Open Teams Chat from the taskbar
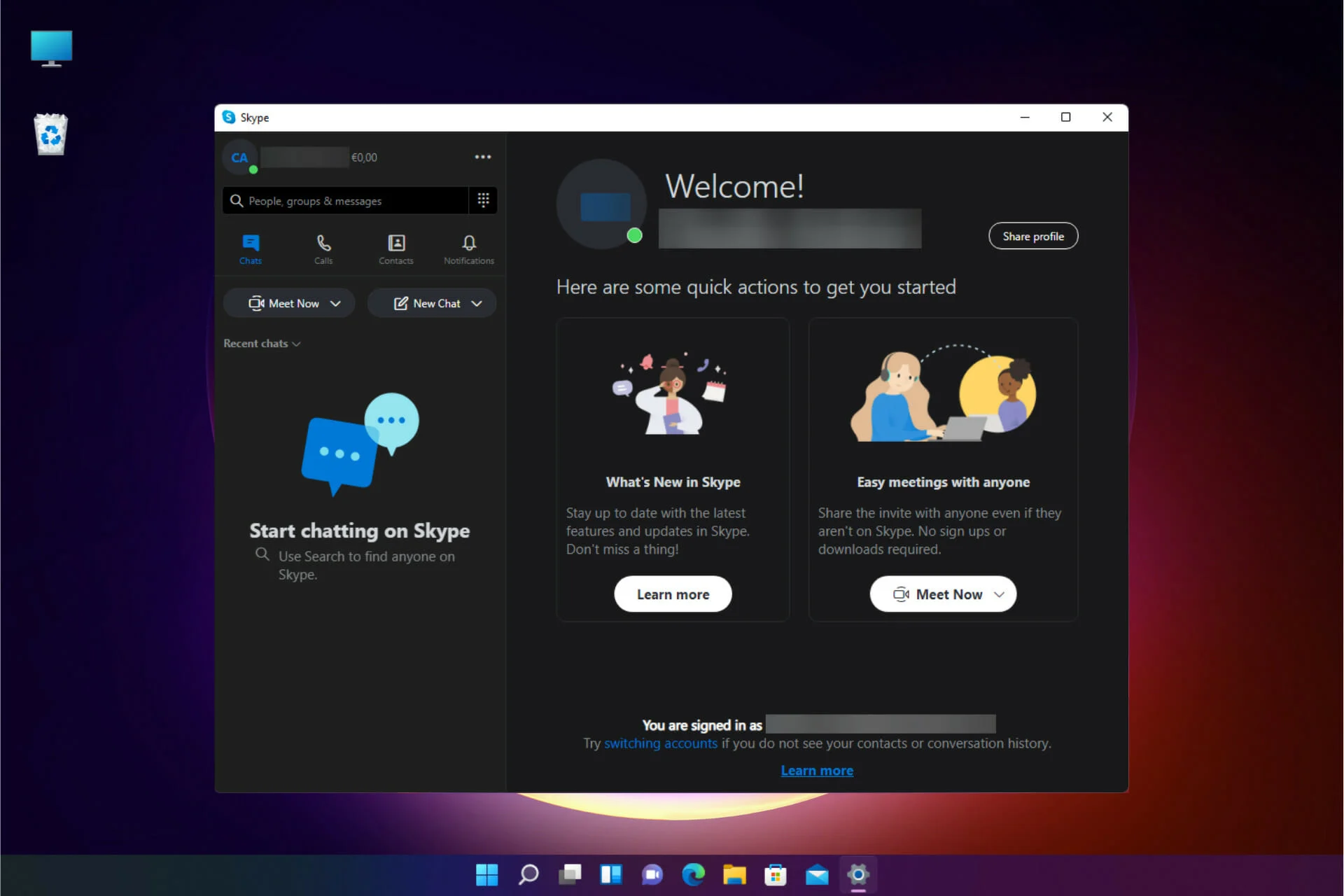 652,874
